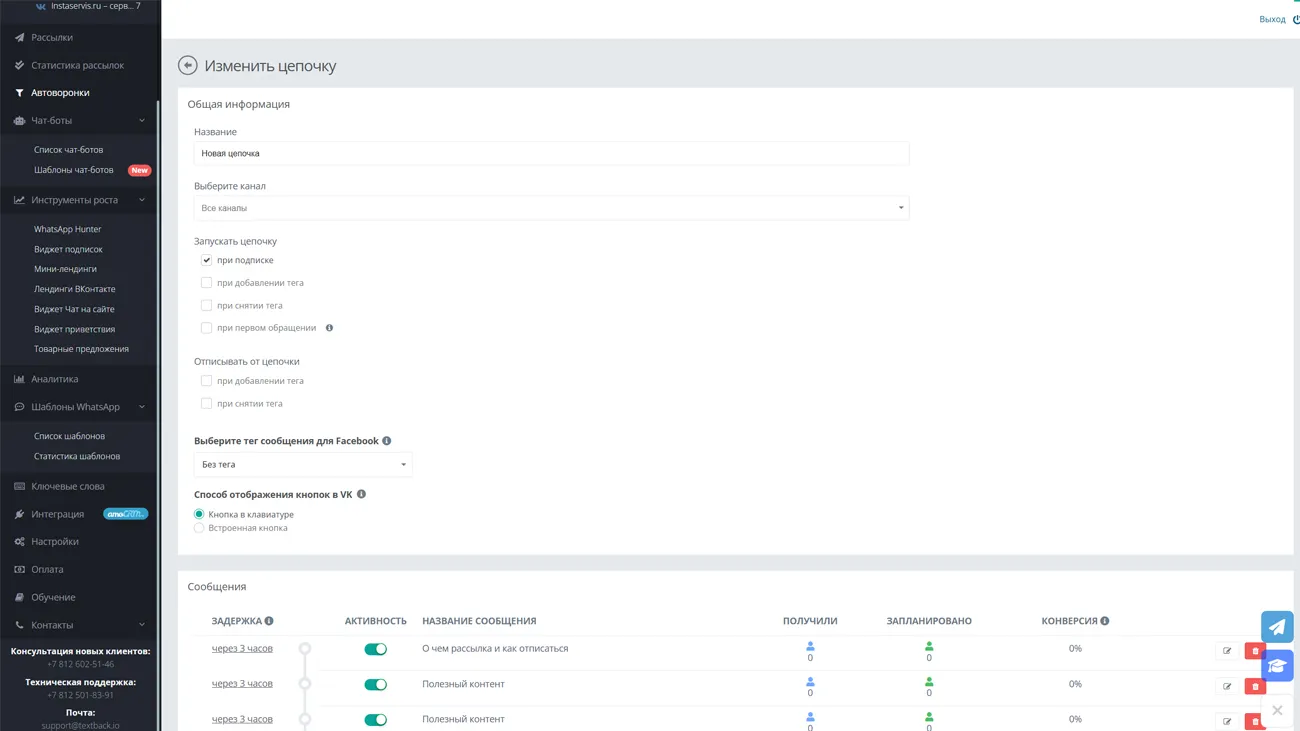This screenshot has width=1300, height=731.
Task: Open Рассылки in the sidebar
Action: coord(52,38)
